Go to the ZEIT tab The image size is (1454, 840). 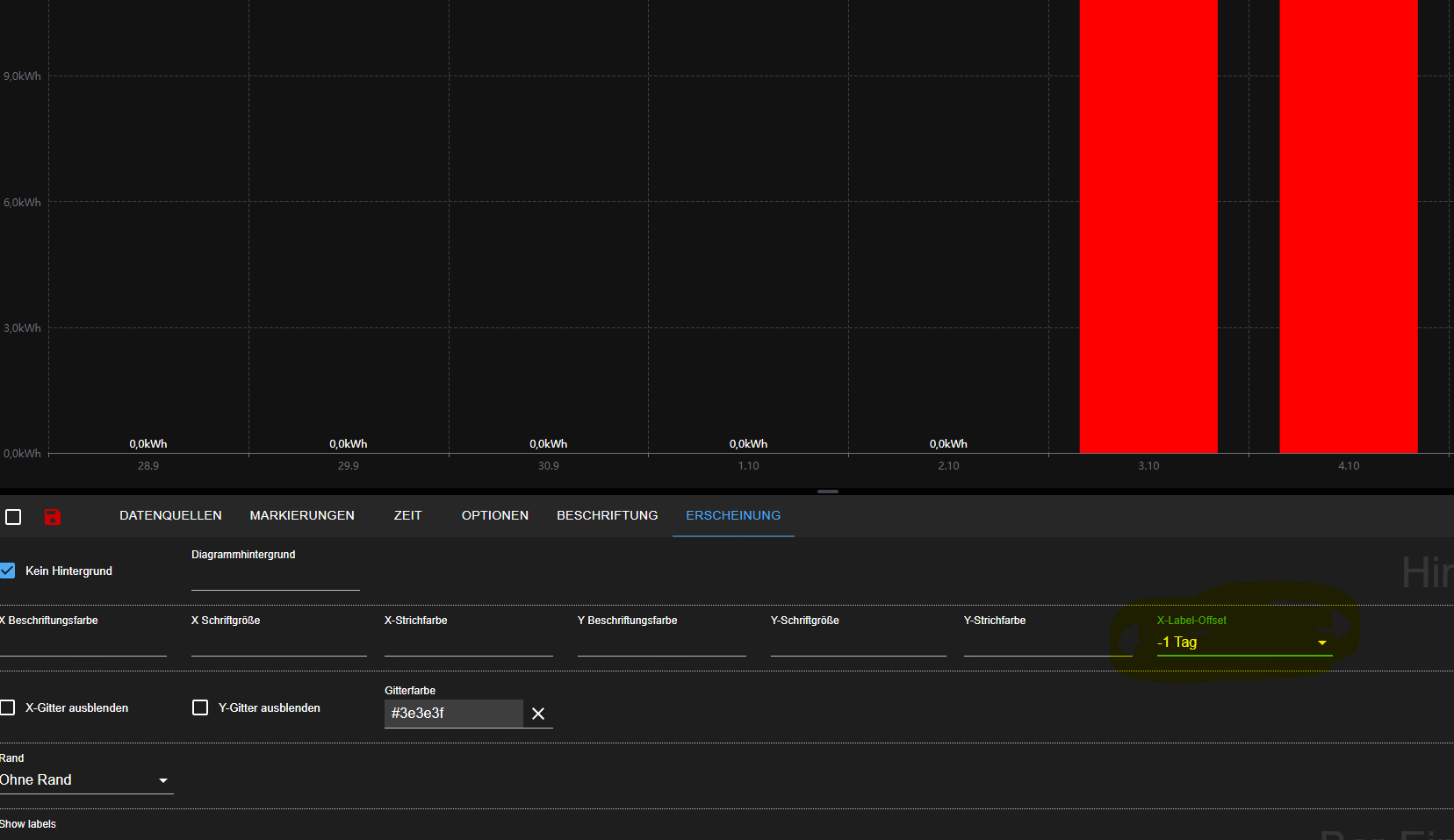pos(407,515)
